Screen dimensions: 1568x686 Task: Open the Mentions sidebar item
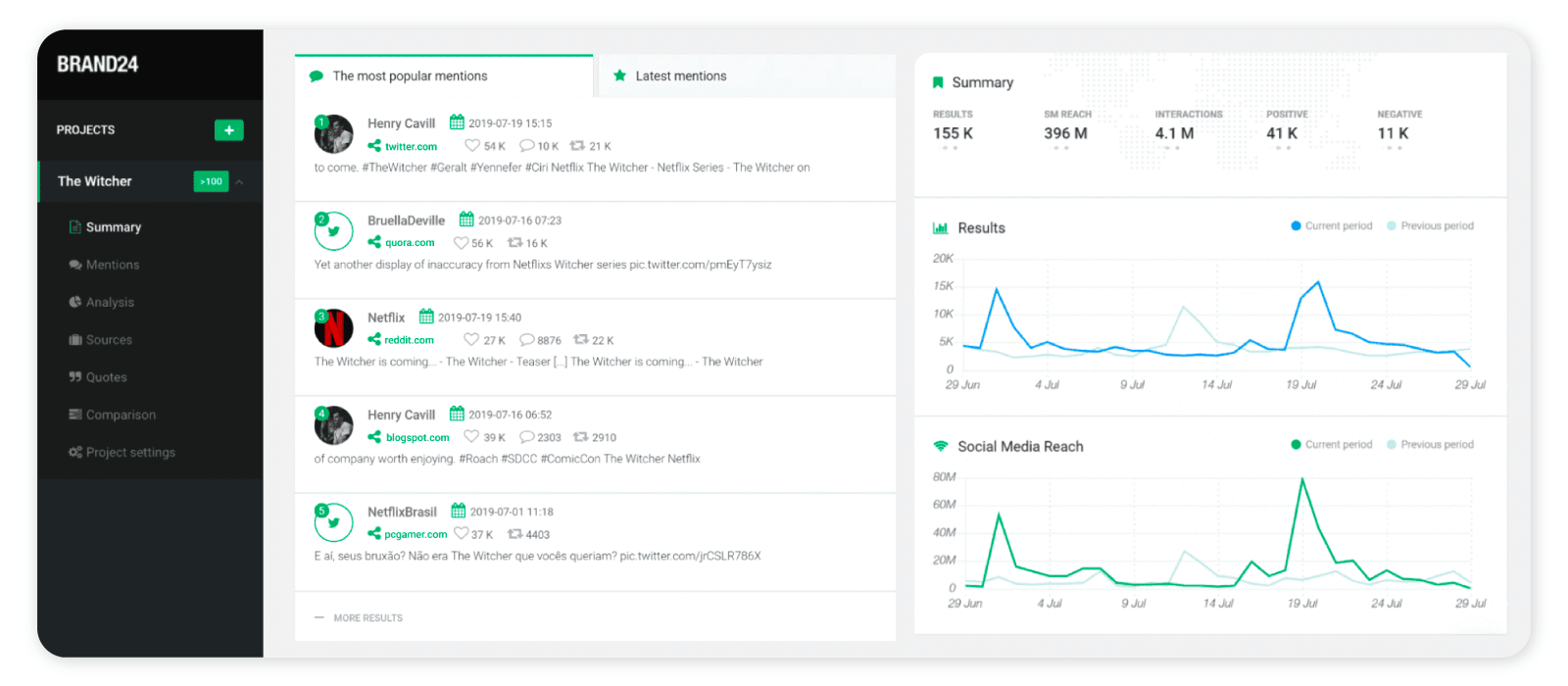point(112,265)
